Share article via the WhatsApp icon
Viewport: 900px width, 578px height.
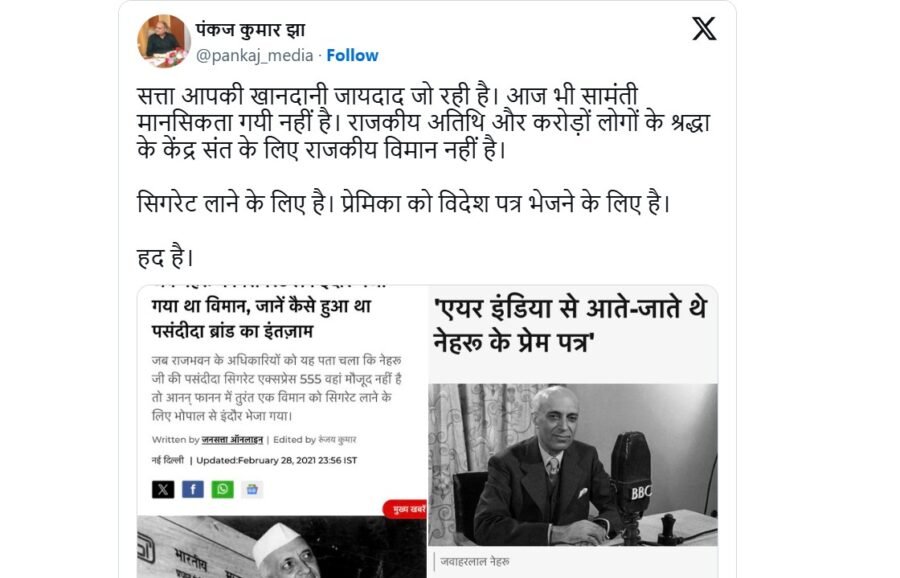click(223, 489)
